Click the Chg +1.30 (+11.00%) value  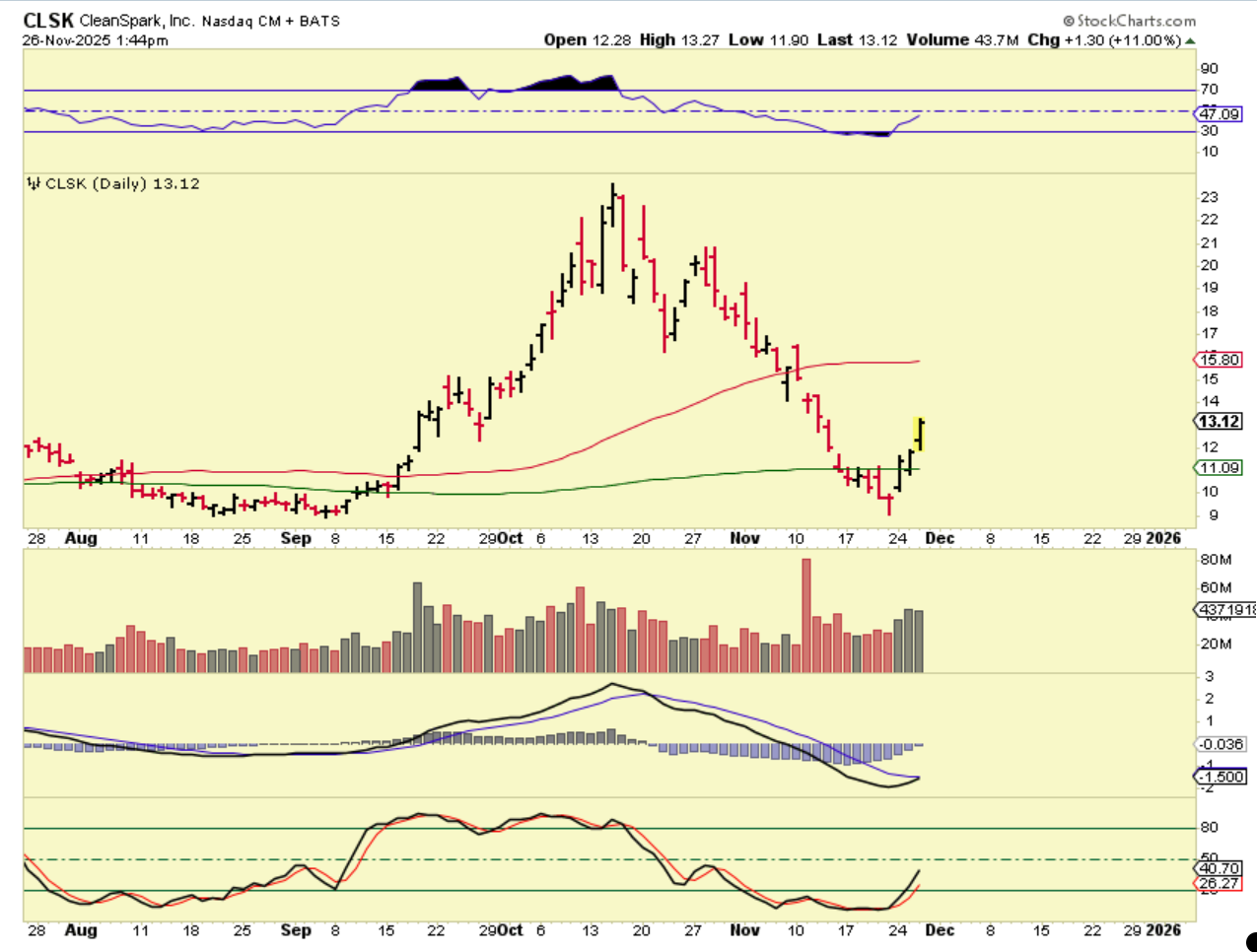[x=1104, y=40]
